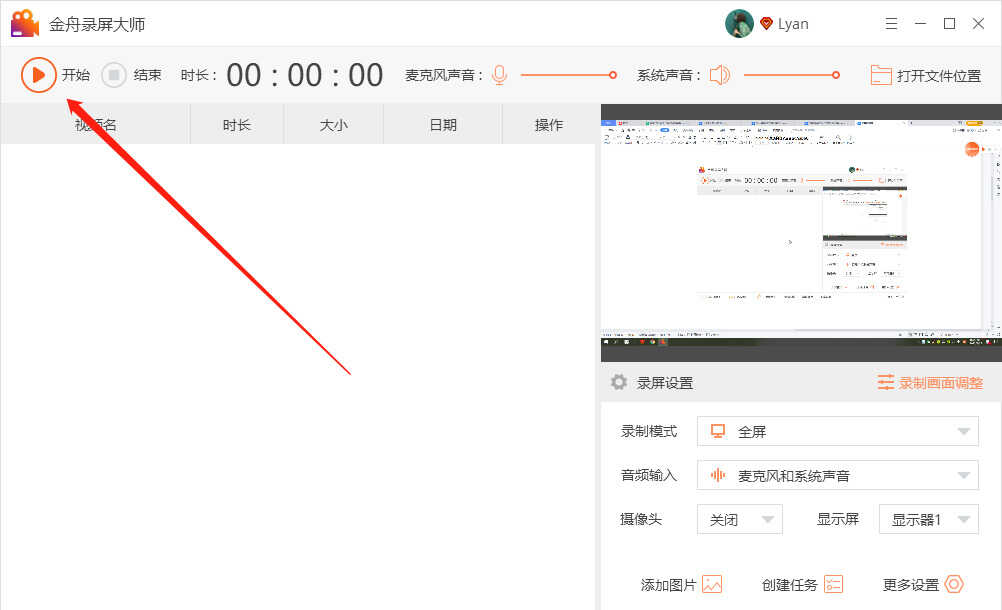Mute the system sound speaker icon

click(x=720, y=75)
